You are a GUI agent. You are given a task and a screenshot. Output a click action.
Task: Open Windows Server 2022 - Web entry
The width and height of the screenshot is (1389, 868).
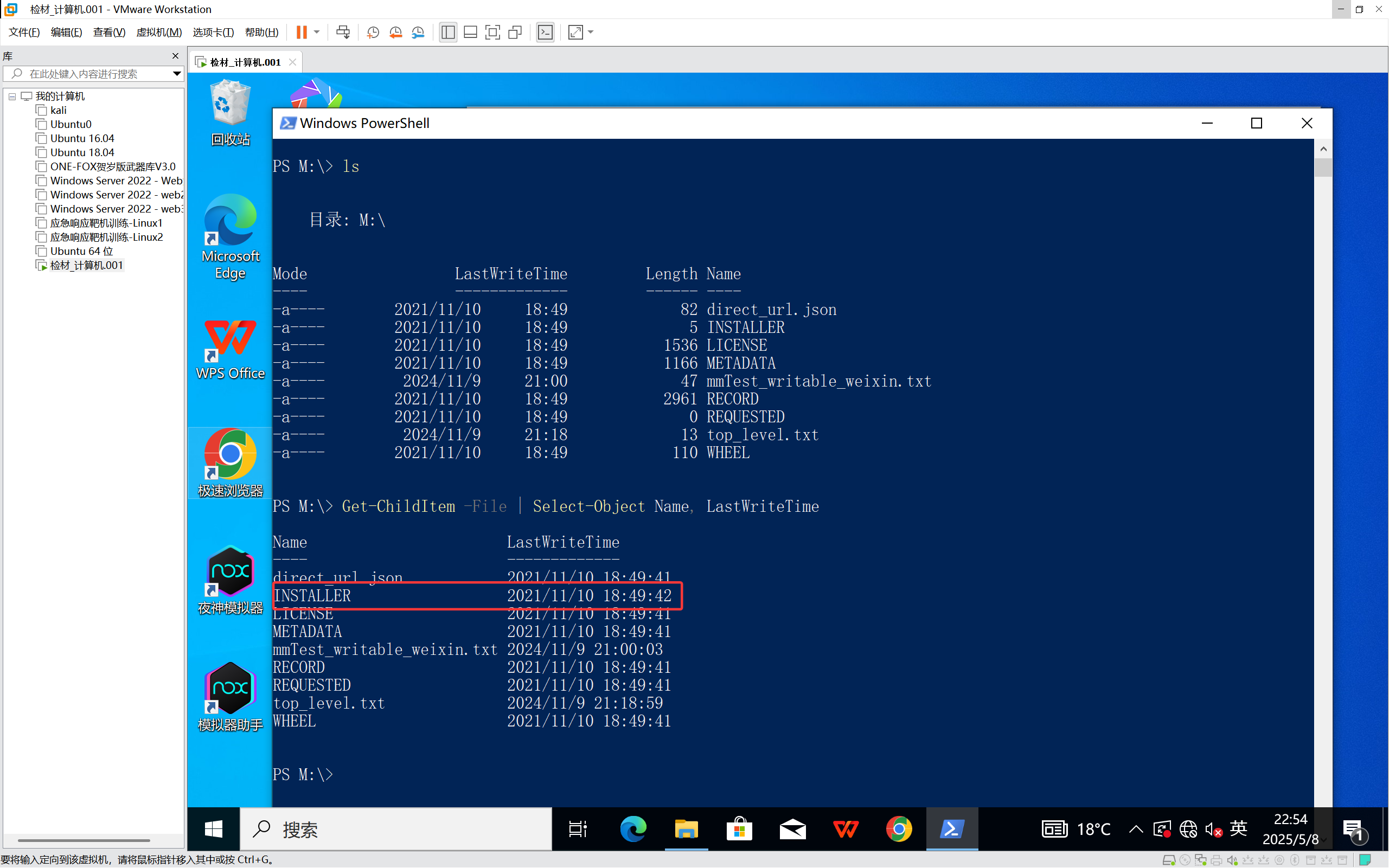(116, 181)
